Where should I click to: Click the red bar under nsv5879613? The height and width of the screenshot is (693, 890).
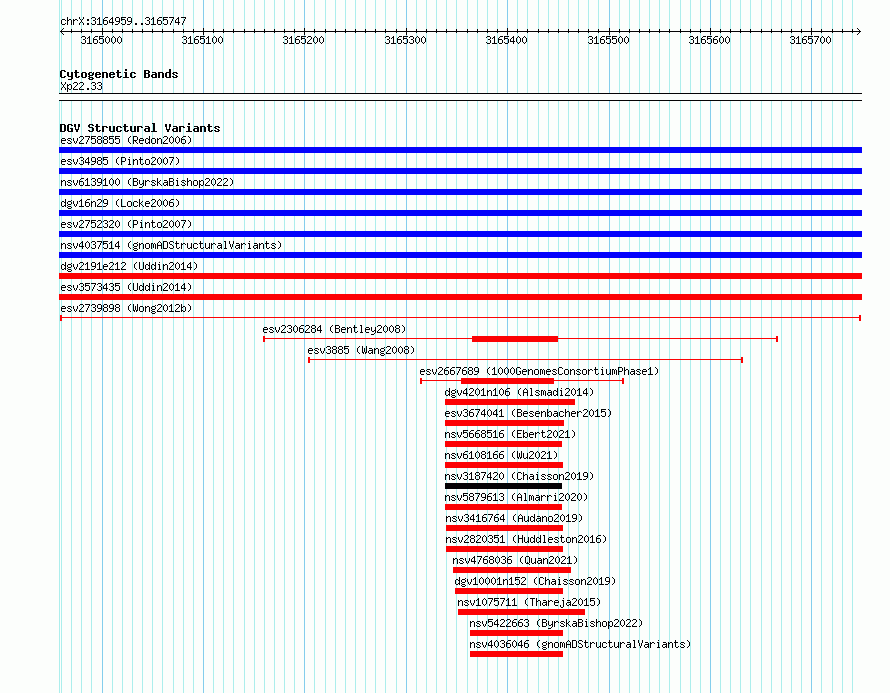(503, 507)
